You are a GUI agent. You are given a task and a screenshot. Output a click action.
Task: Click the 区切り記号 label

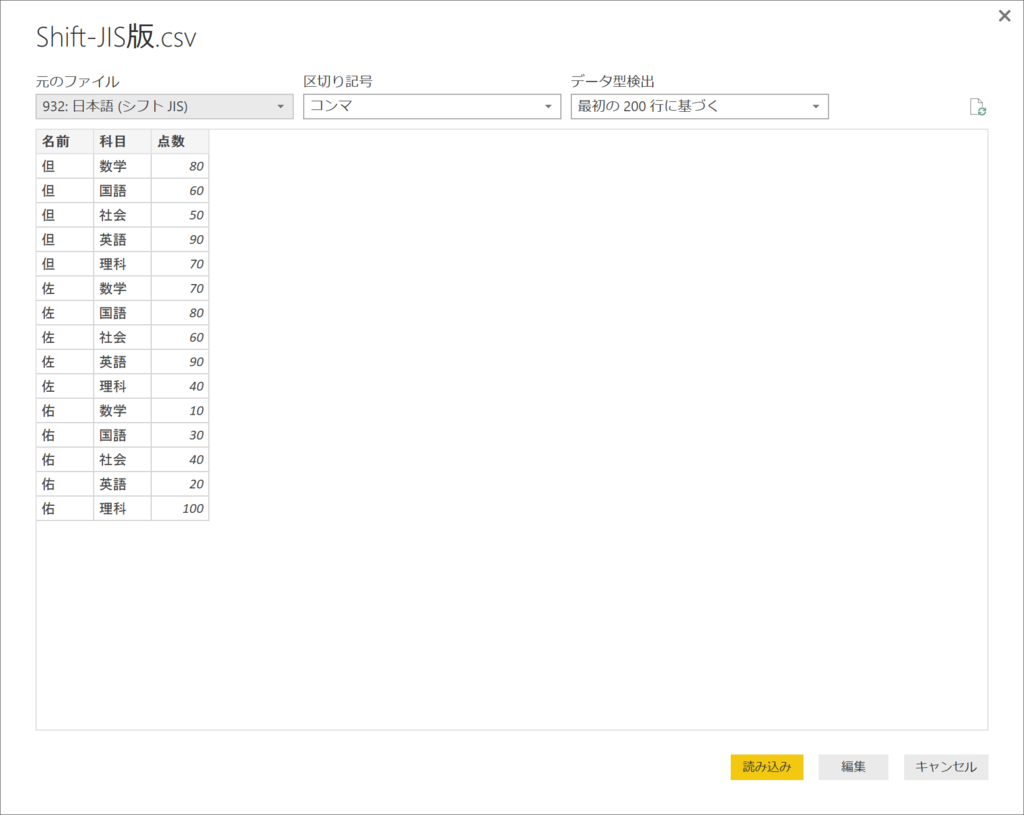point(338,82)
